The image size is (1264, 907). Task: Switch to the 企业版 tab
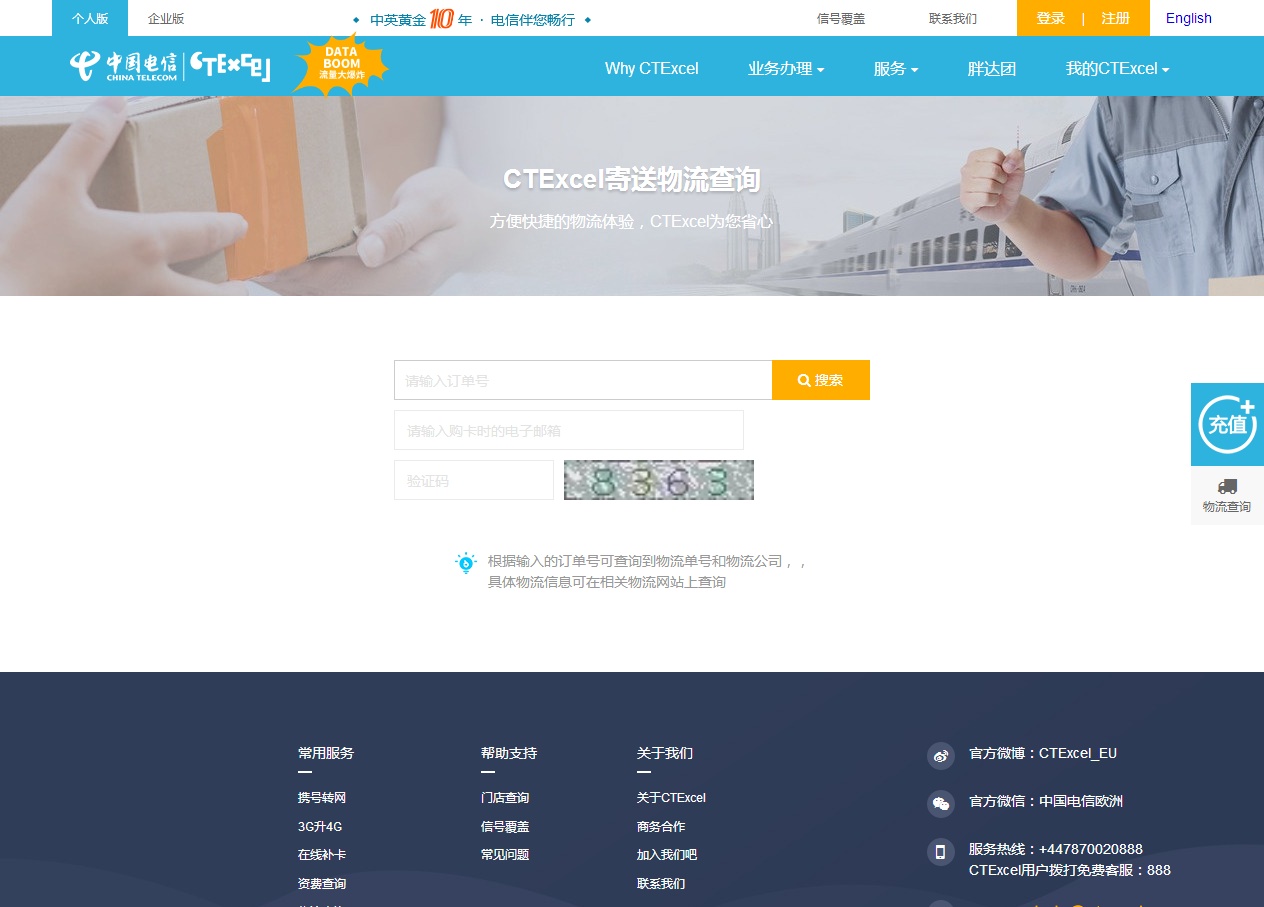166,18
